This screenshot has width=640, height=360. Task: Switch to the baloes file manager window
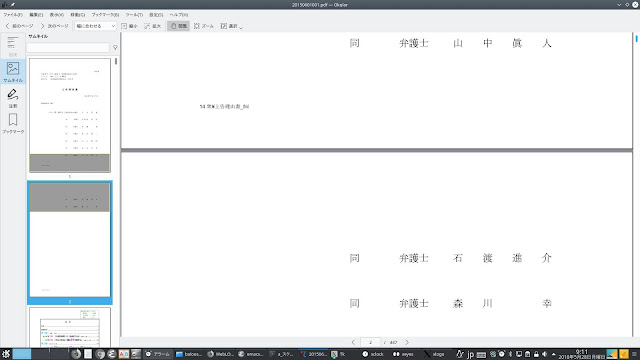pos(189,354)
